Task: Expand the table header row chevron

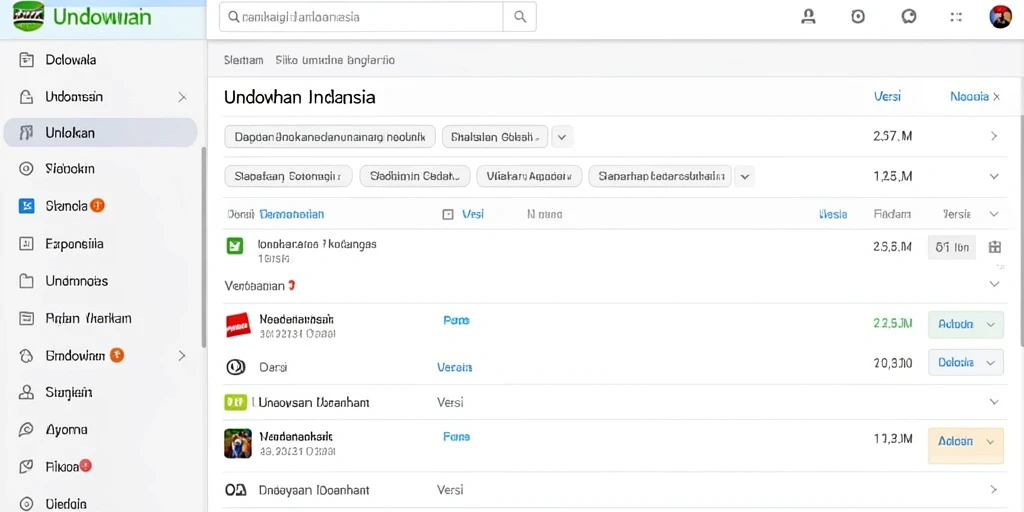Action: click(994, 214)
